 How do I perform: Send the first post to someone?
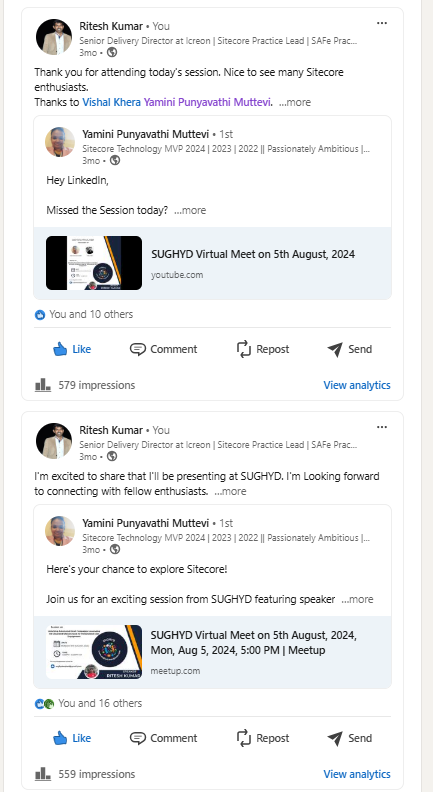click(x=349, y=349)
